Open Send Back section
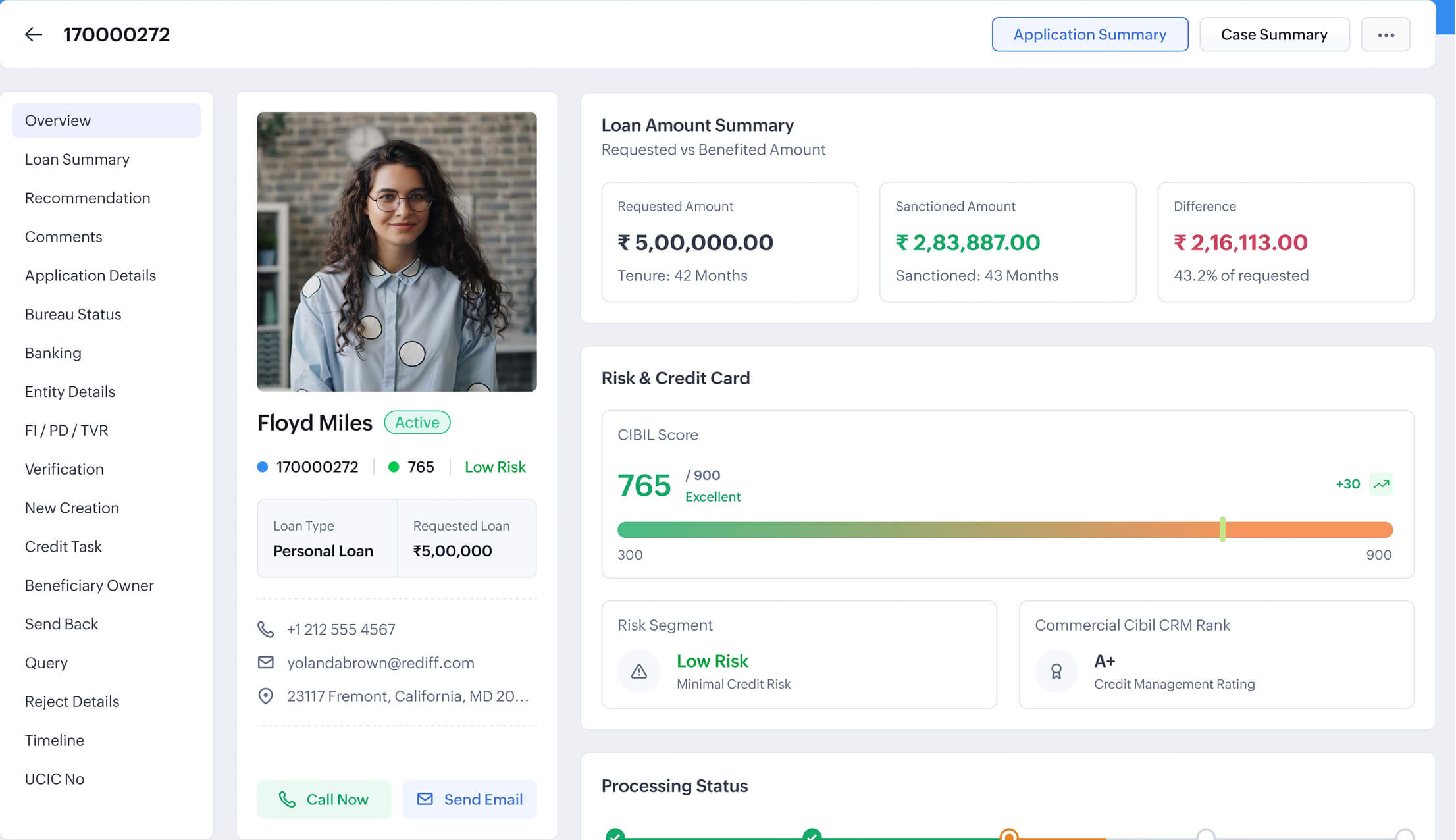The height and width of the screenshot is (840, 1456). coord(107,624)
